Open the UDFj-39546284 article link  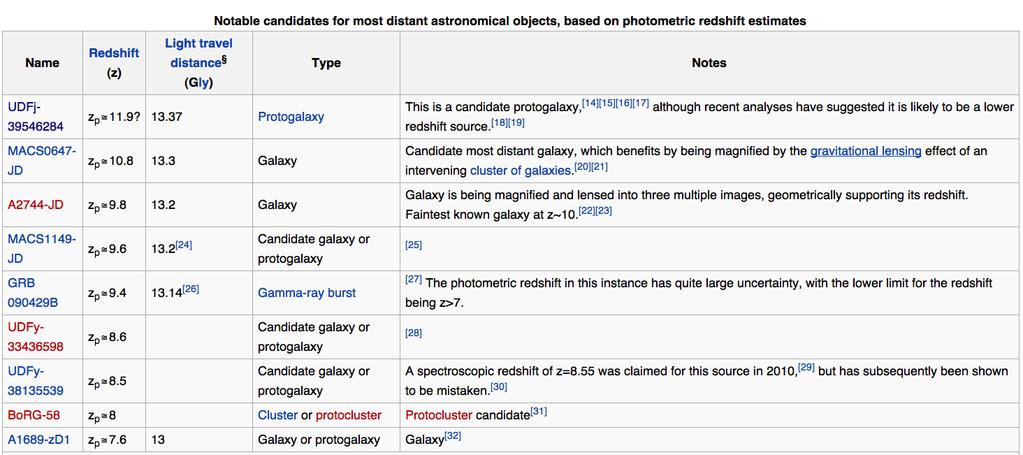[35, 116]
